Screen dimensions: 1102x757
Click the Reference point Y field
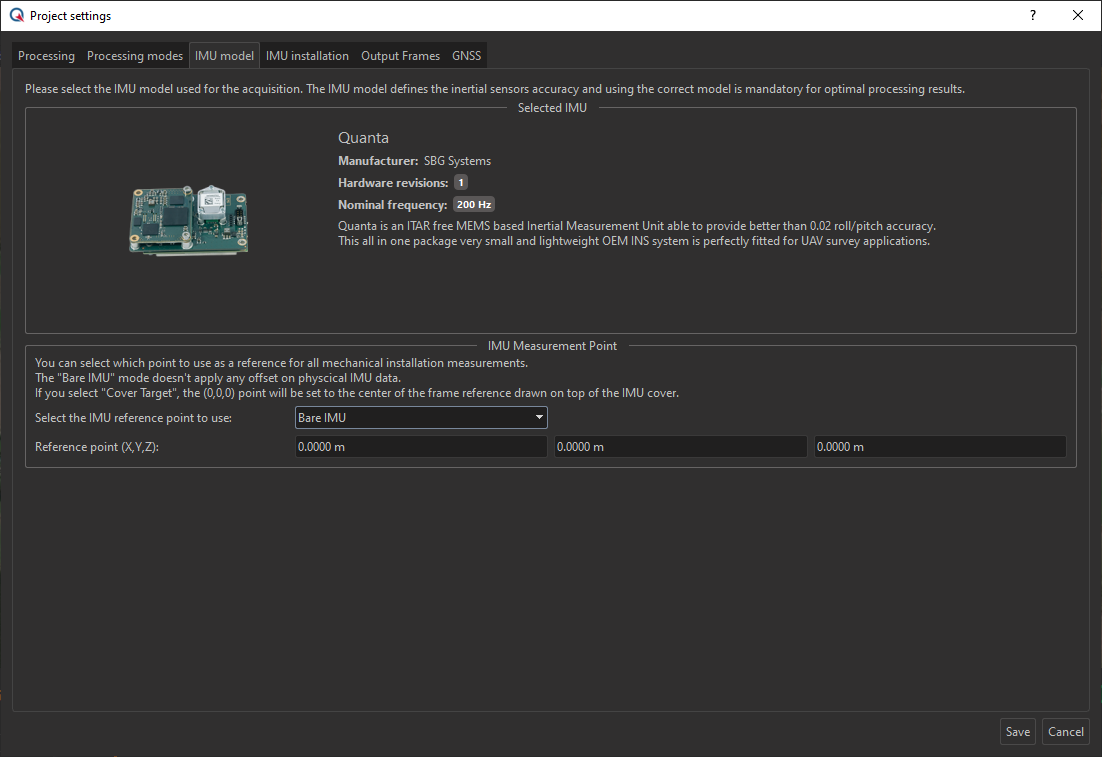pyautogui.click(x=680, y=447)
